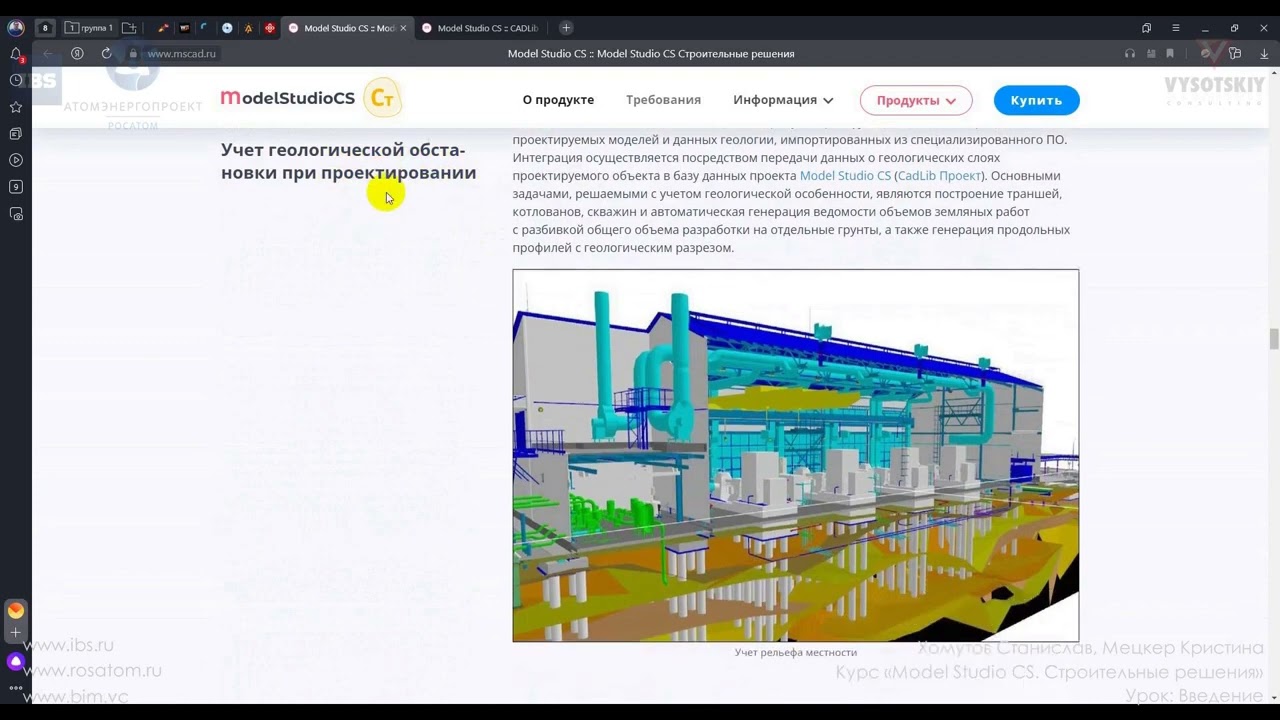
Task: Open the tab counter showing 8
Action: coord(44,28)
